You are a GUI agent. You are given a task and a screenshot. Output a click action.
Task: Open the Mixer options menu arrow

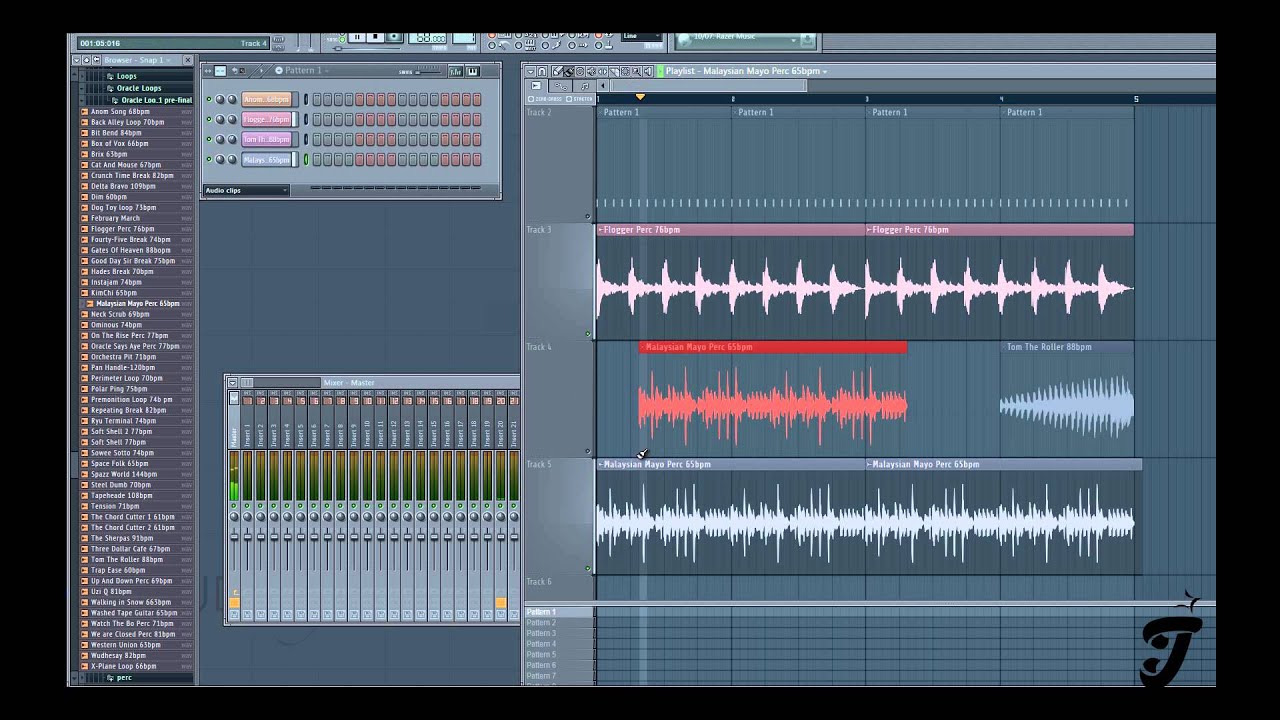(x=233, y=382)
